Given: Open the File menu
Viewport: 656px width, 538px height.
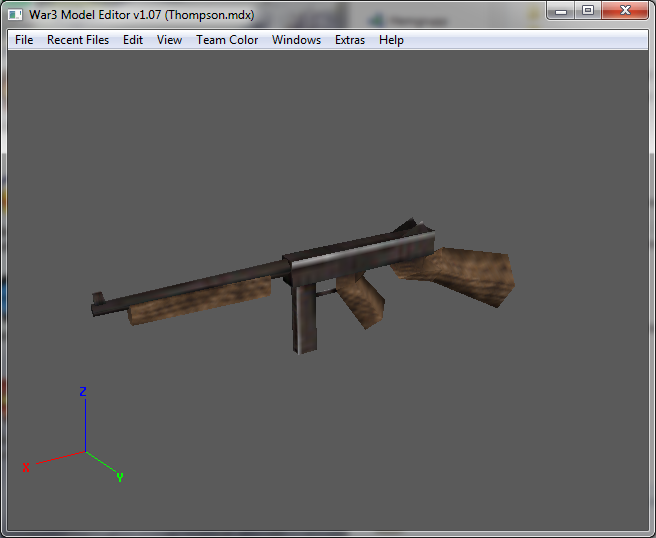Looking at the screenshot, I should coord(24,40).
